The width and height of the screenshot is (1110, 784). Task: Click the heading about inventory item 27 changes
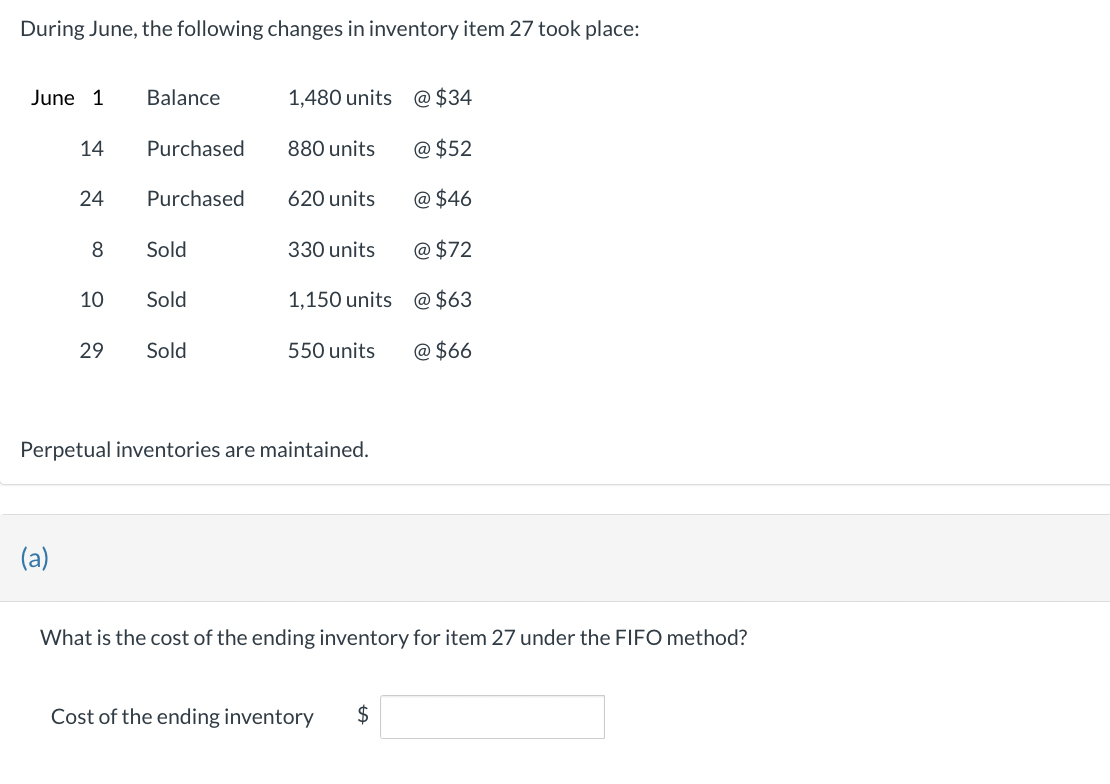pyautogui.click(x=328, y=28)
